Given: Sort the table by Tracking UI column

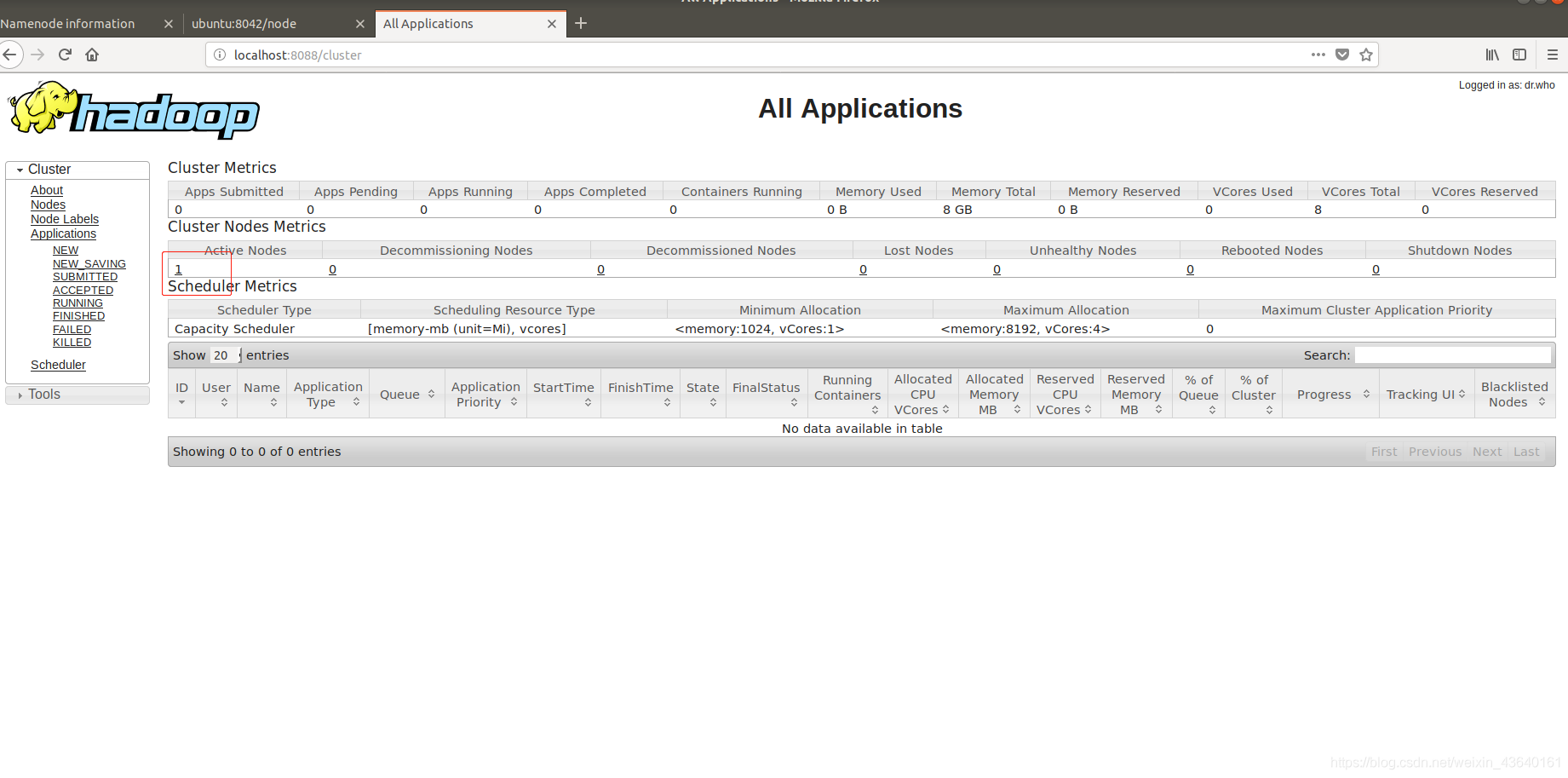Looking at the screenshot, I should 1427,394.
